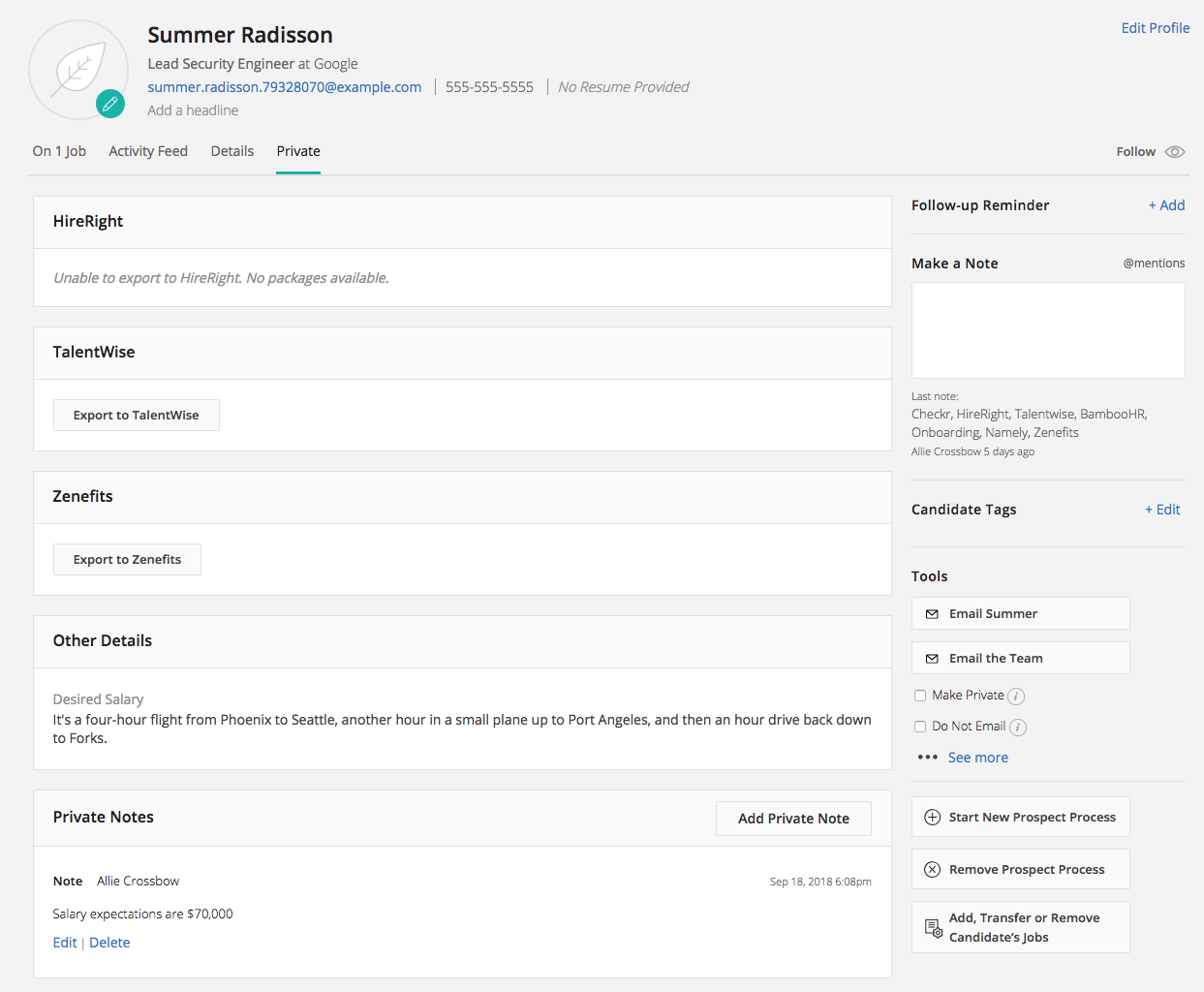Click the Desired Salary field label
Viewport: 1204px width, 992px height.
(x=98, y=699)
